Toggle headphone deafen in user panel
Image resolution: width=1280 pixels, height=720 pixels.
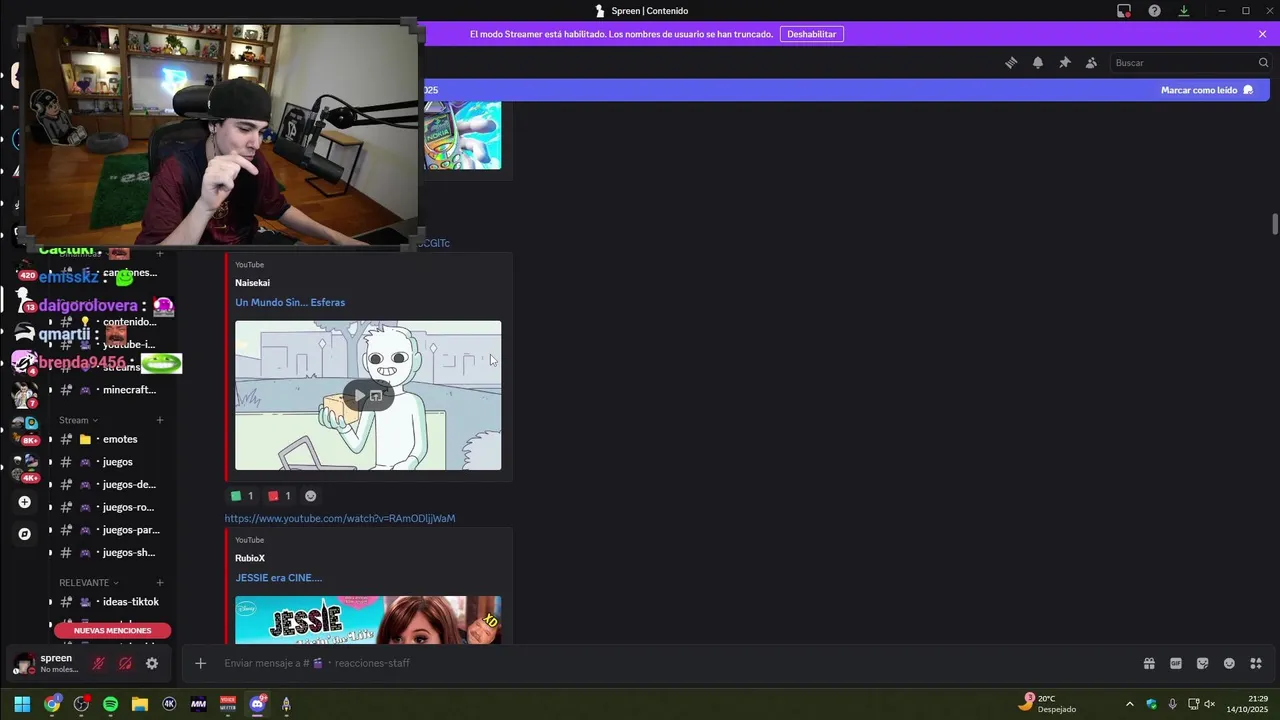coord(125,663)
